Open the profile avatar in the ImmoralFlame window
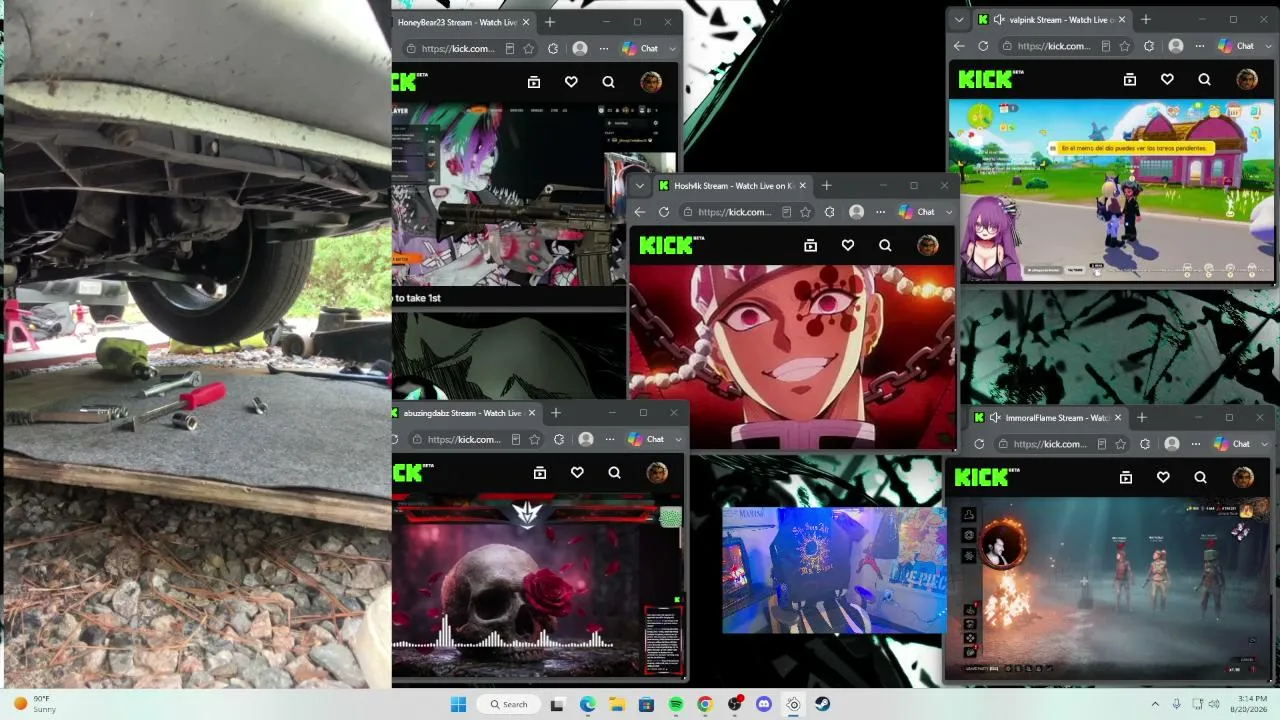The height and width of the screenshot is (720, 1280). pos(1243,478)
